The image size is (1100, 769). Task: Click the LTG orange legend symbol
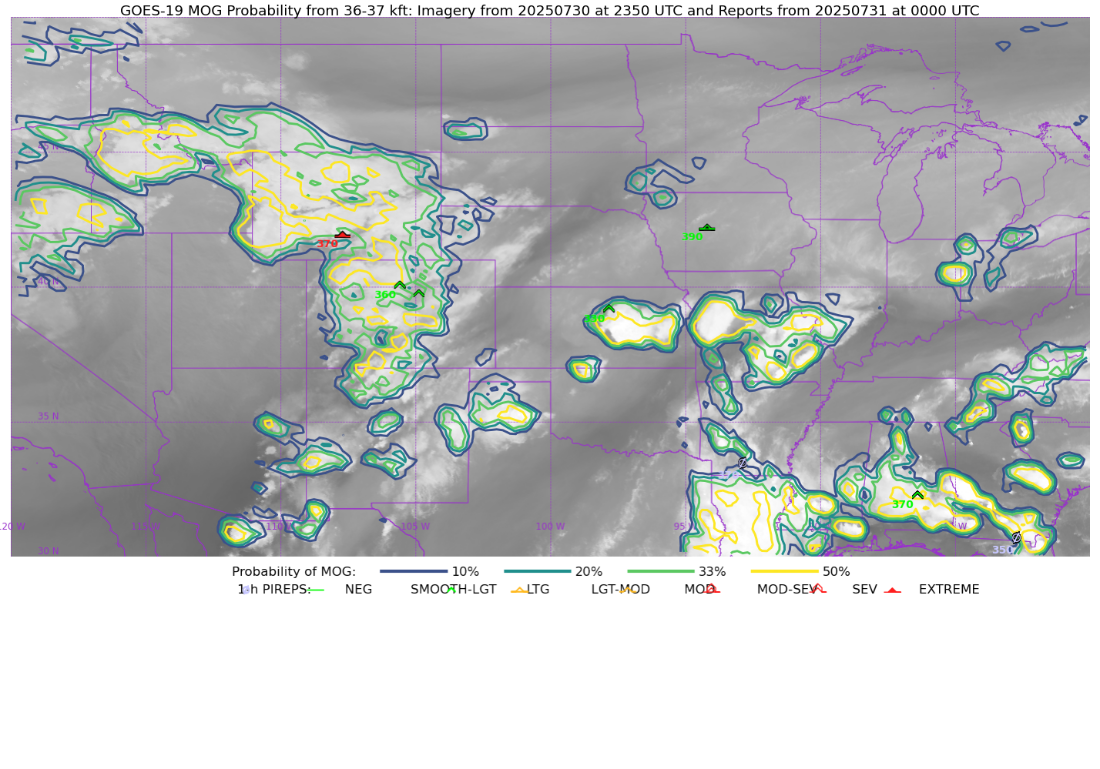click(x=519, y=590)
